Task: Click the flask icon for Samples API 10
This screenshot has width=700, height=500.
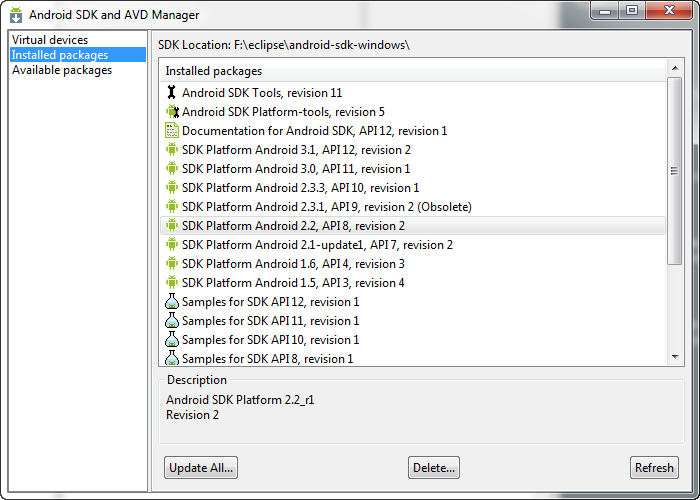Action: pos(172,340)
